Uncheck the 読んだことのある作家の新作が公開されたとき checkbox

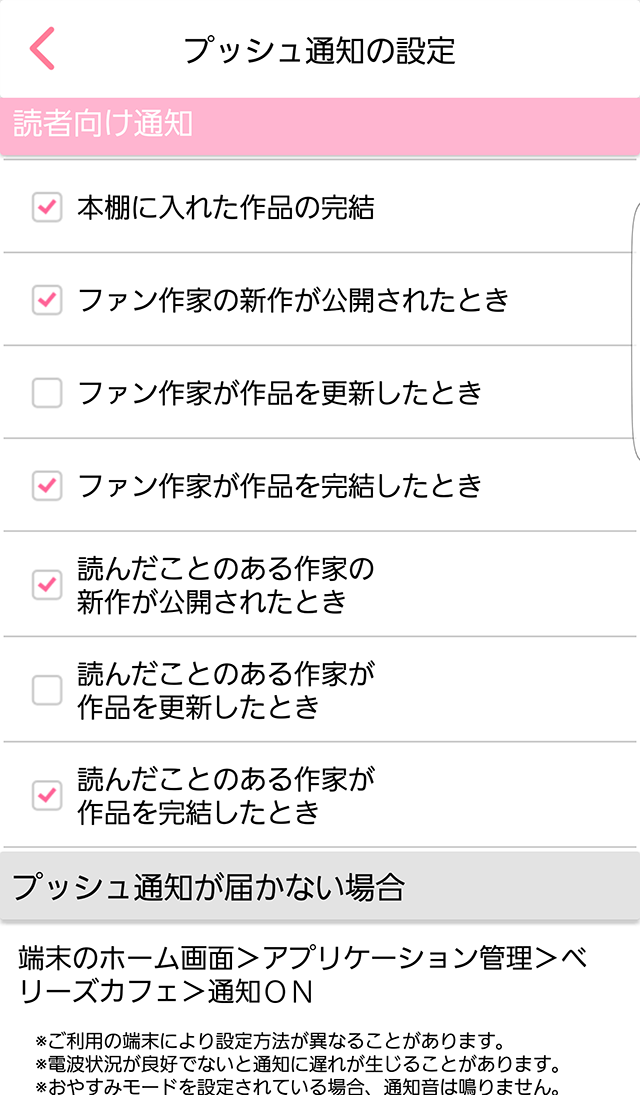pyautogui.click(x=47, y=585)
